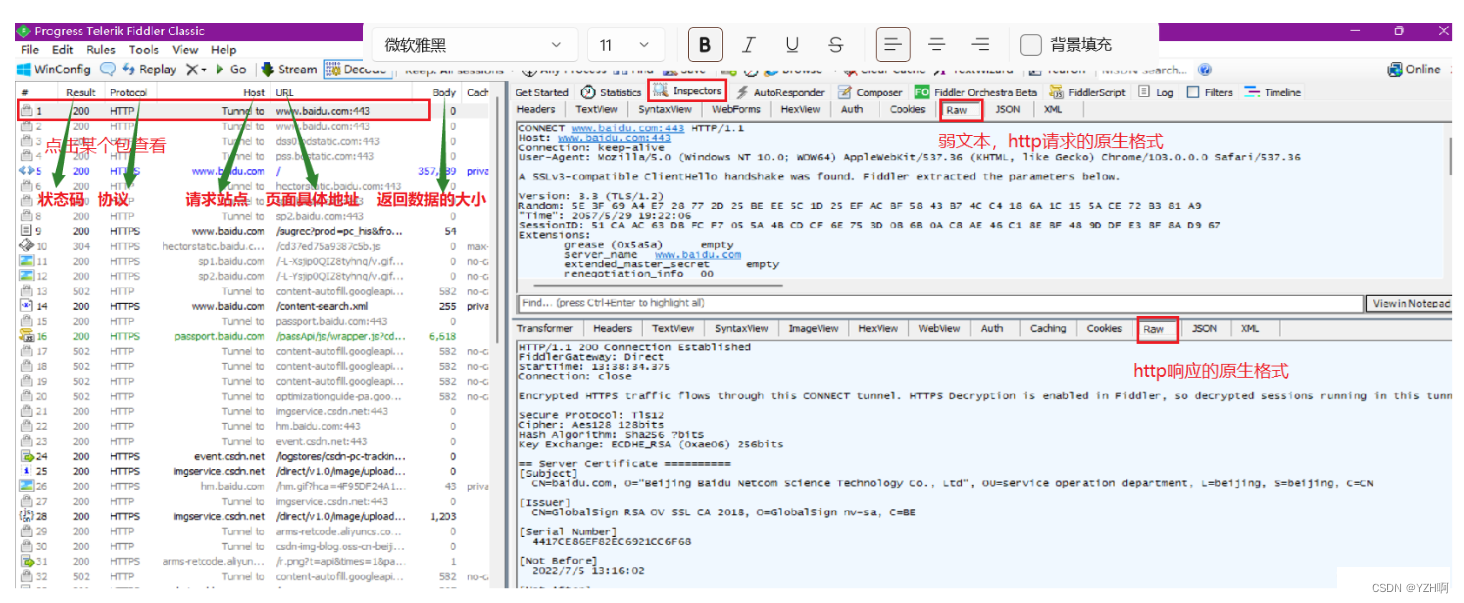
Task: Click the Find text input field
Action: tap(940, 303)
